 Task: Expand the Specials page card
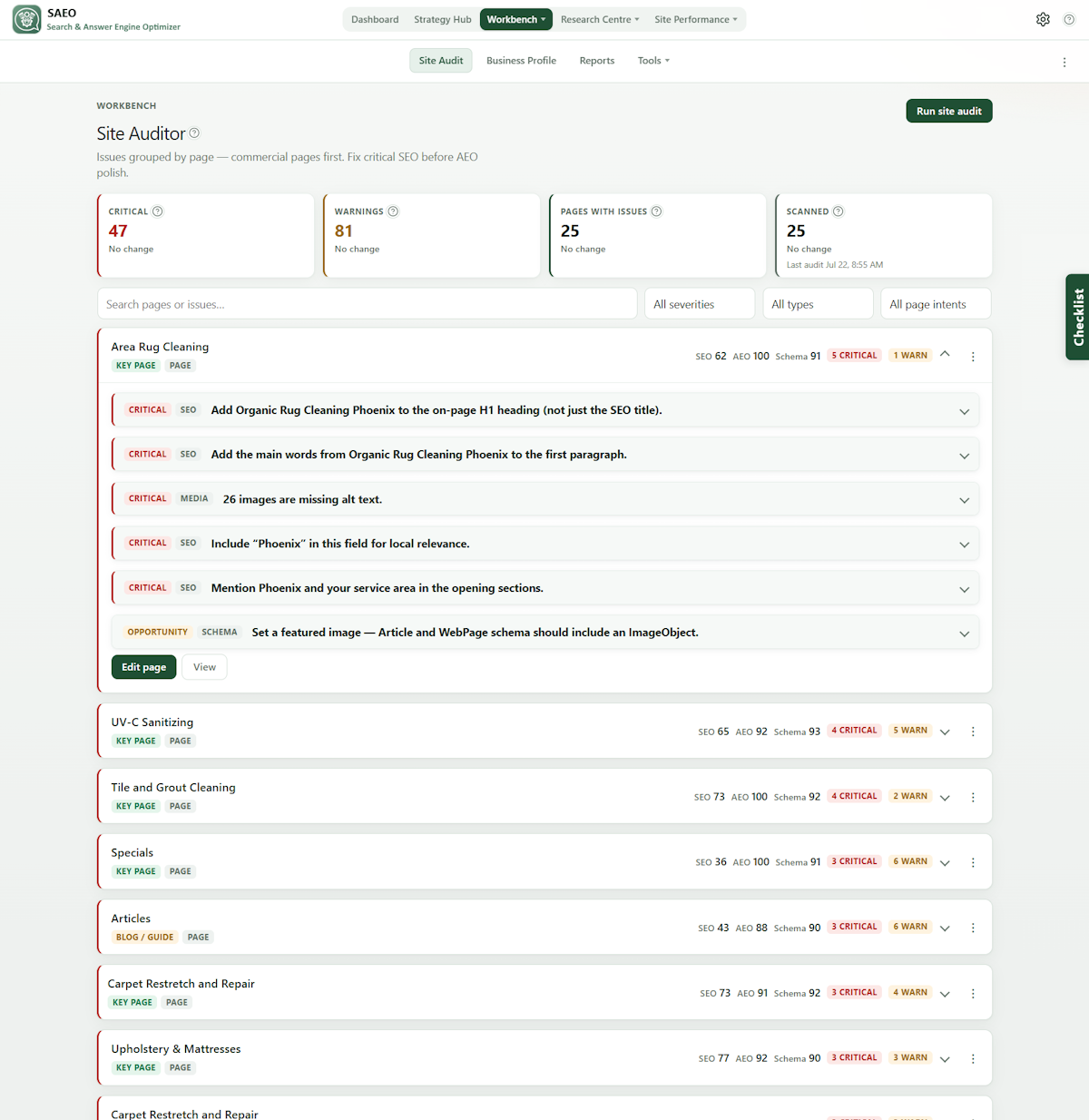[x=945, y=863]
